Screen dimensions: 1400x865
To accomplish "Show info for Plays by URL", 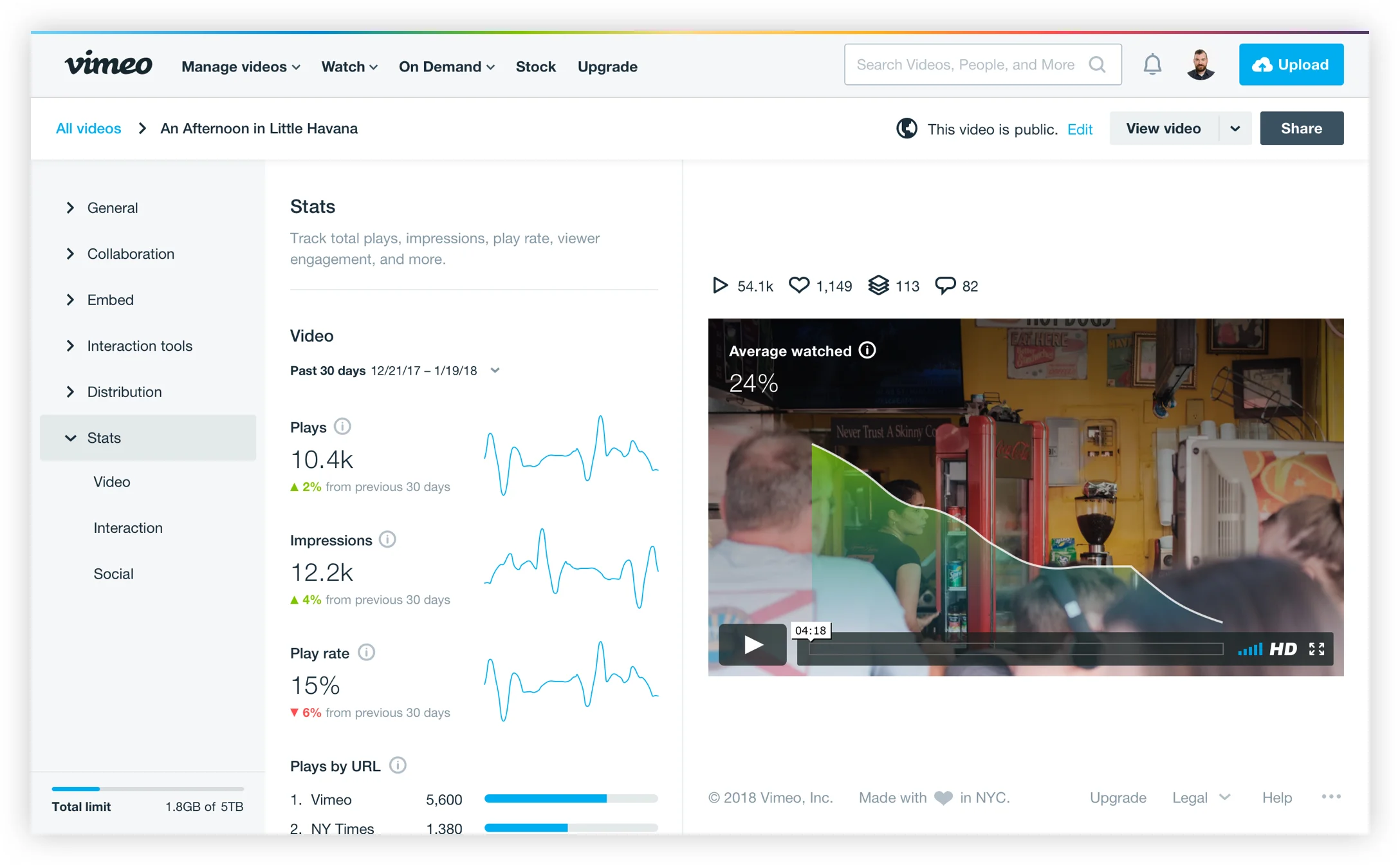I will [398, 765].
